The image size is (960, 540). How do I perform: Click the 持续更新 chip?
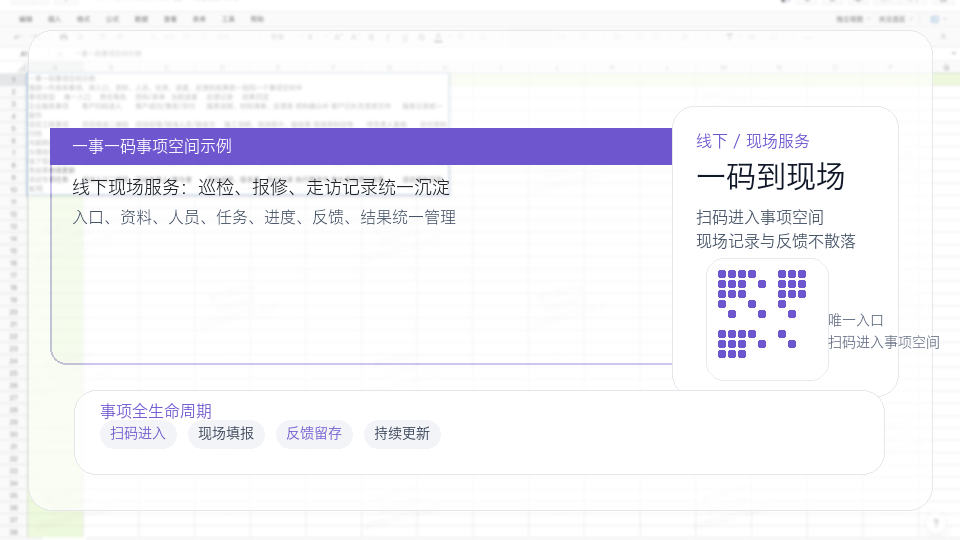coord(402,434)
